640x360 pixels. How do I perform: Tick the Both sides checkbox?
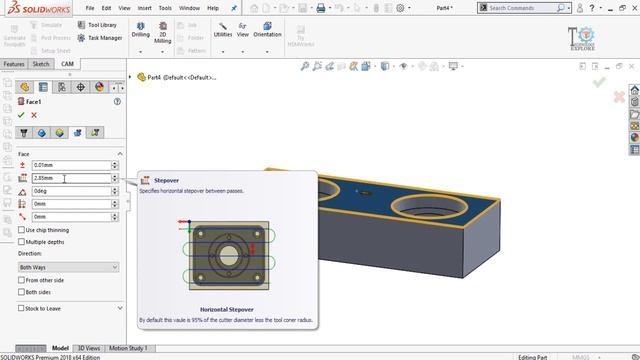21,292
